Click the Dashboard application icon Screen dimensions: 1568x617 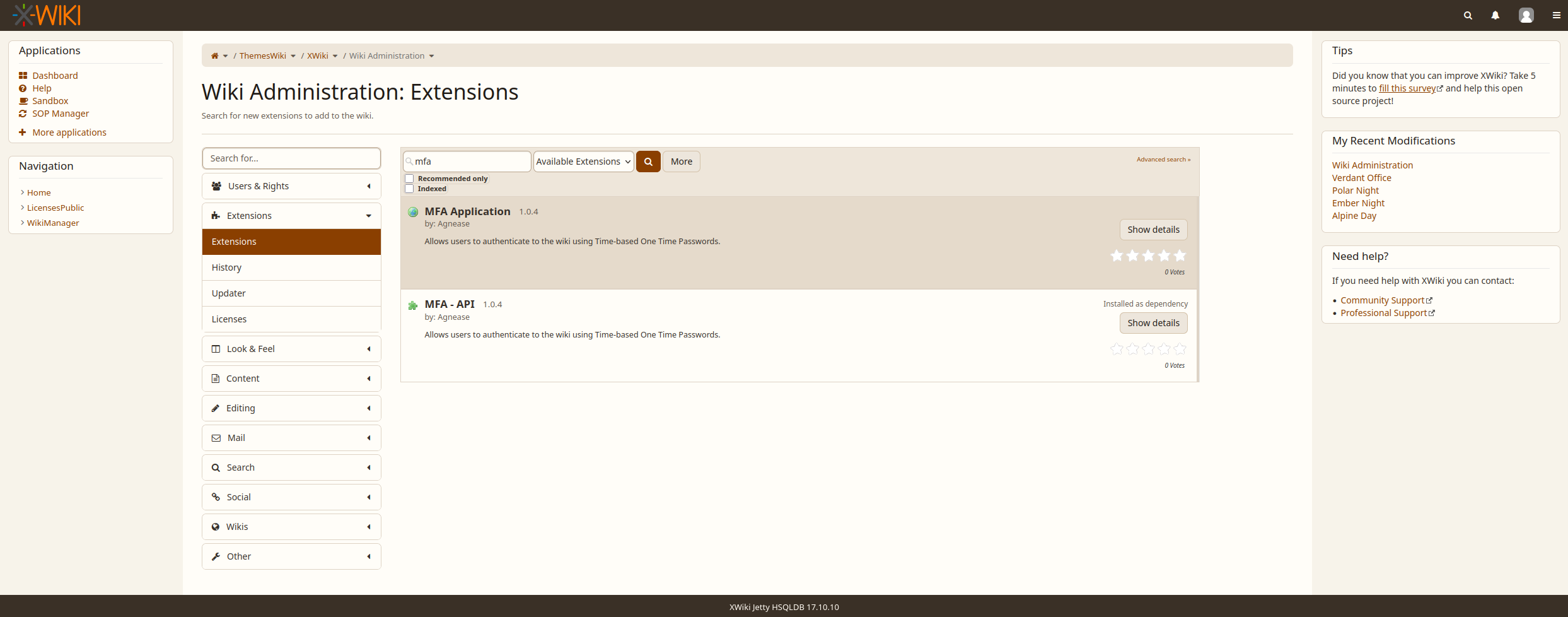[x=23, y=75]
